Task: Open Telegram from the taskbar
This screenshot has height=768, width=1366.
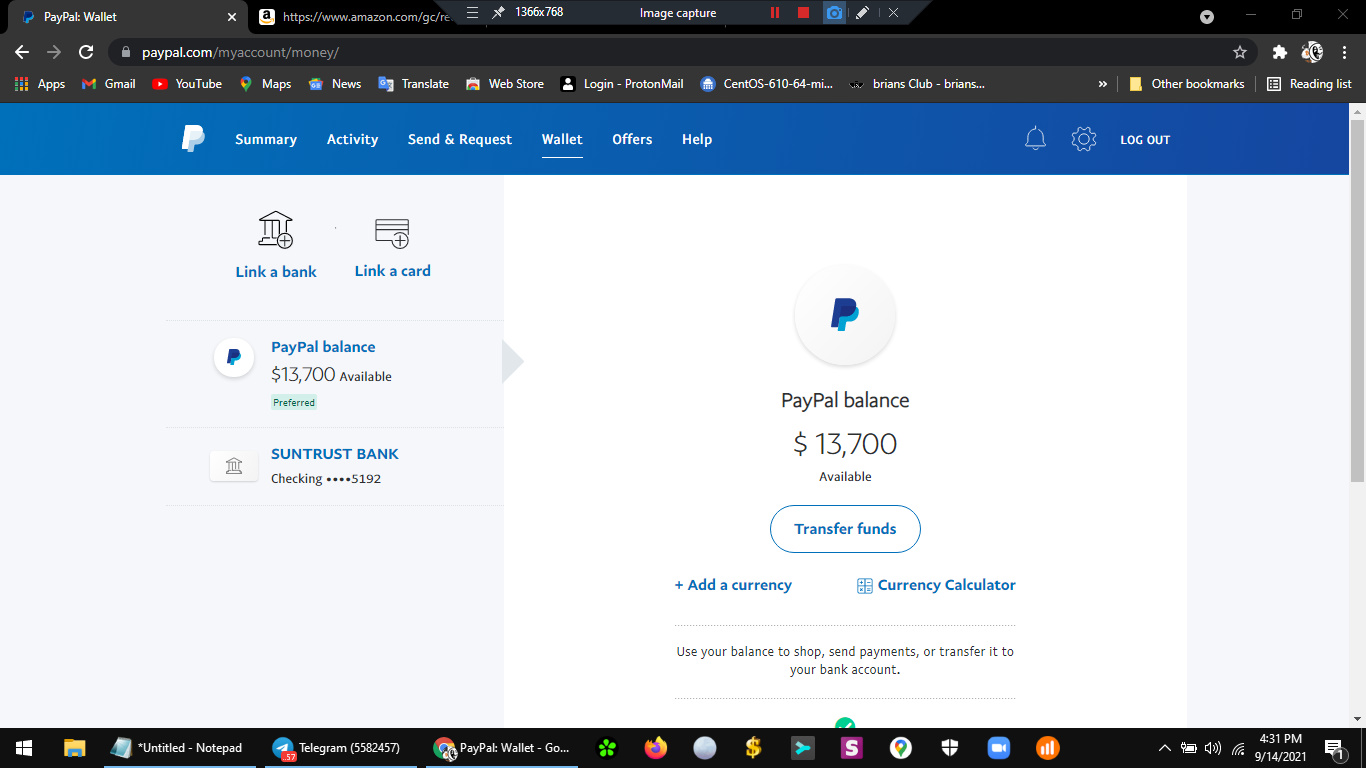Action: coord(336,748)
